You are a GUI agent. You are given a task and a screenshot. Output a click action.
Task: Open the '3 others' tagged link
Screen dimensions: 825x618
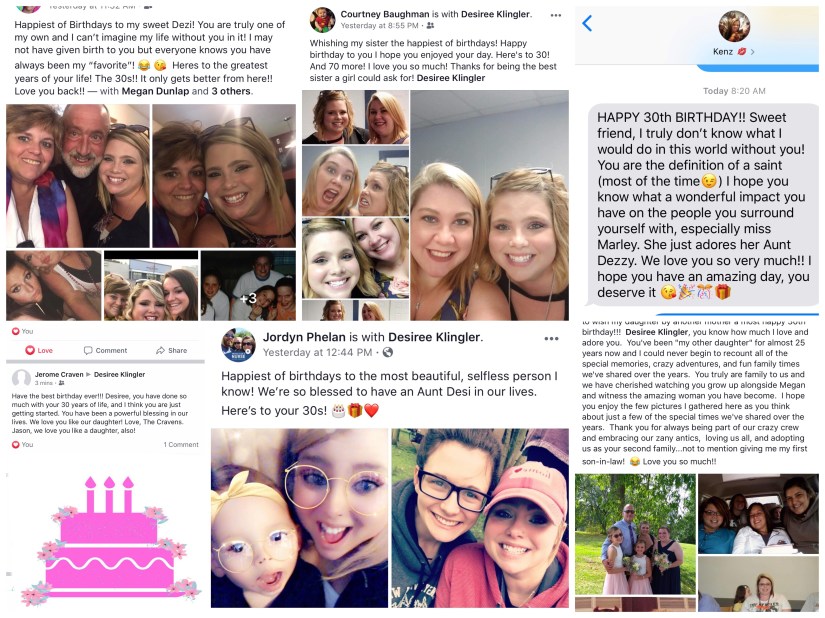(231, 91)
